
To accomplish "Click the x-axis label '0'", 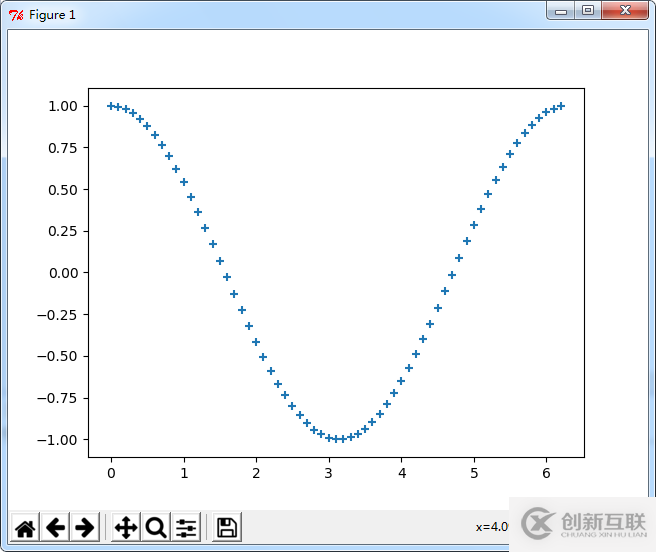I will coord(111,473).
